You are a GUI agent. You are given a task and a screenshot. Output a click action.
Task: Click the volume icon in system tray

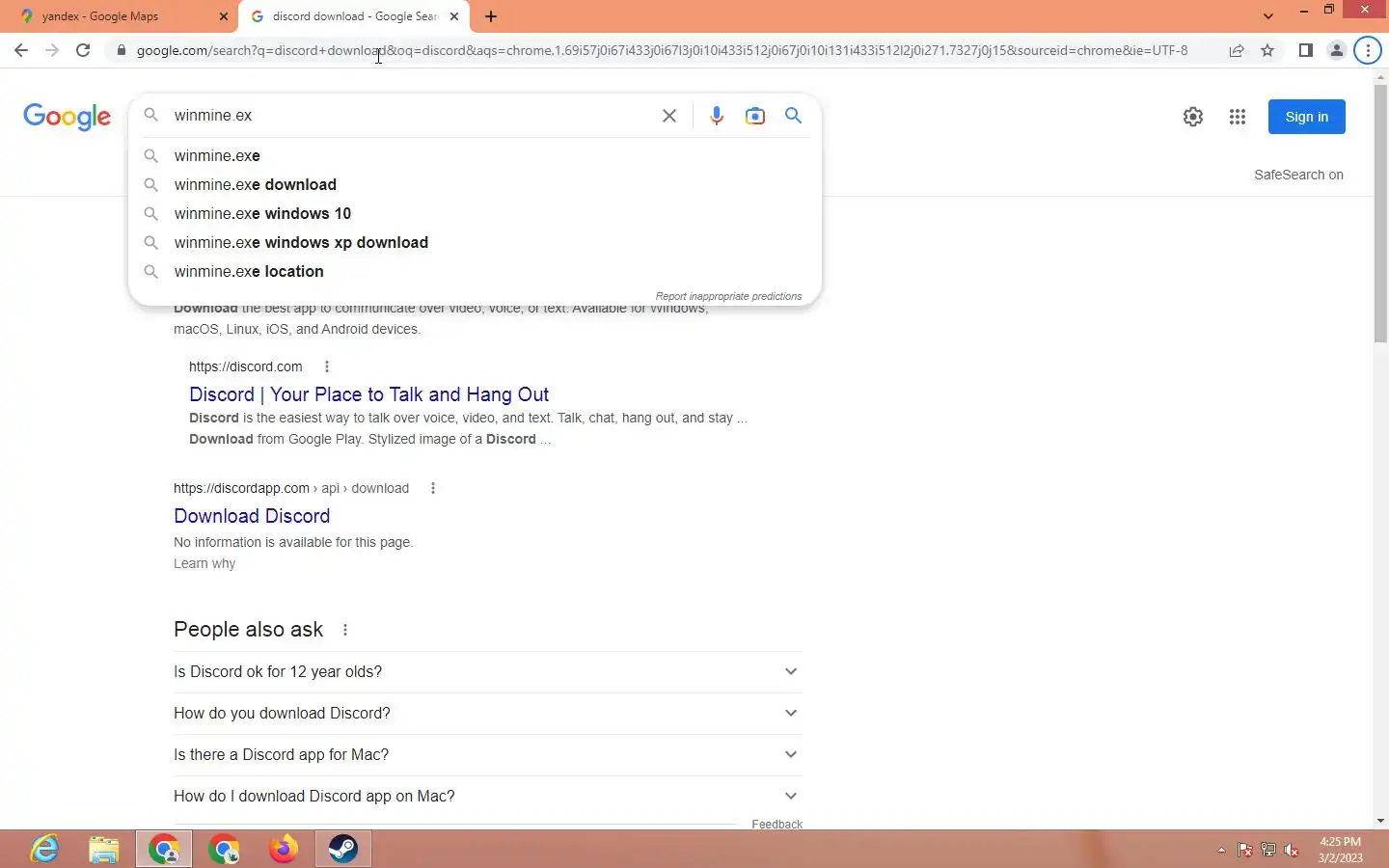[x=1292, y=850]
